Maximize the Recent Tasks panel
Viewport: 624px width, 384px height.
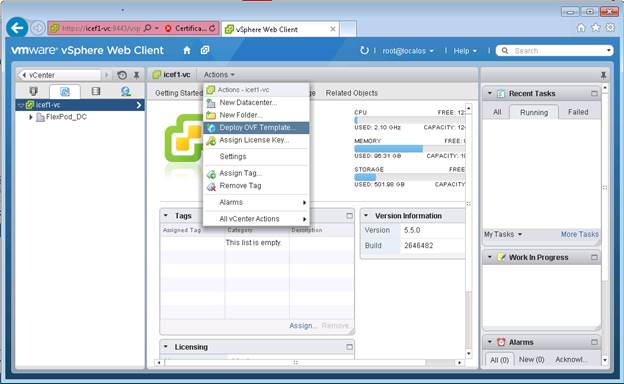click(x=594, y=94)
